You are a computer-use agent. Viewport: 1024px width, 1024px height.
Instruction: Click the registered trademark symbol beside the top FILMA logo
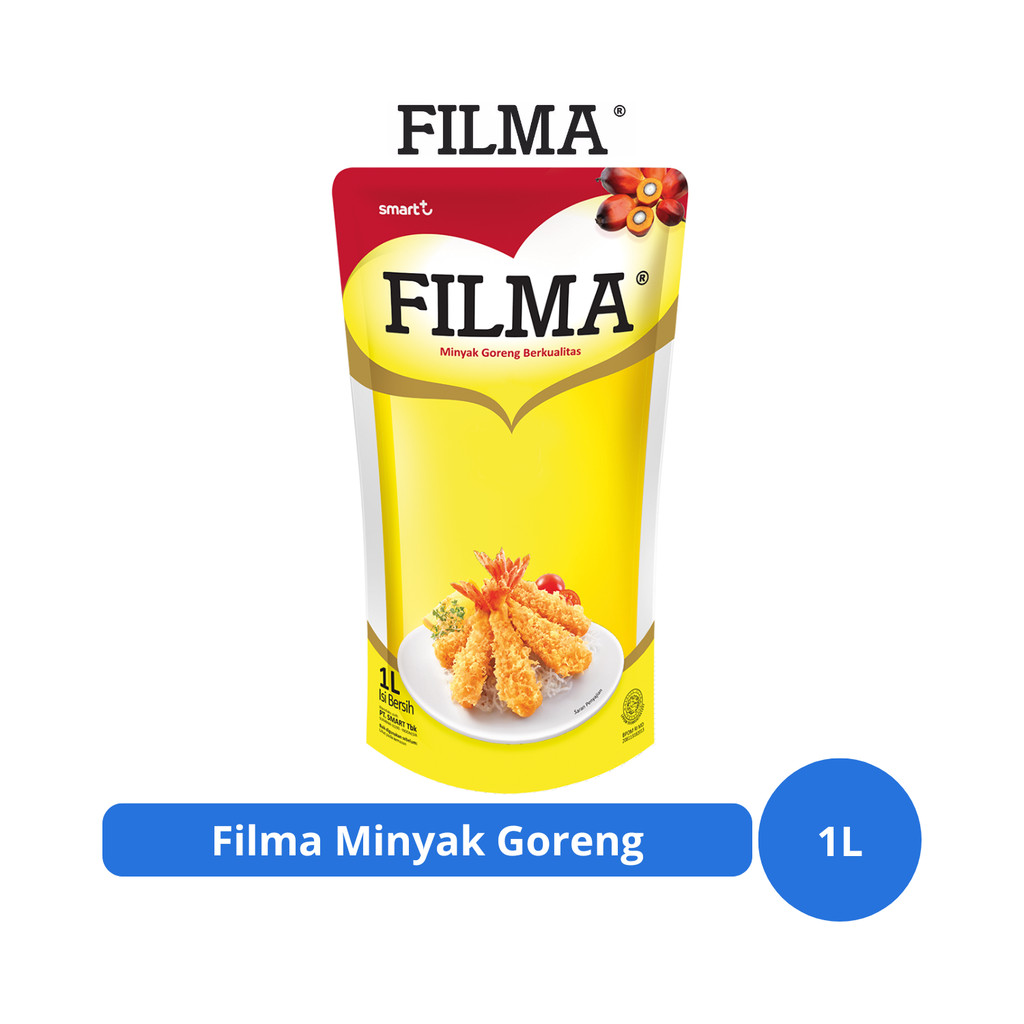tap(619, 111)
